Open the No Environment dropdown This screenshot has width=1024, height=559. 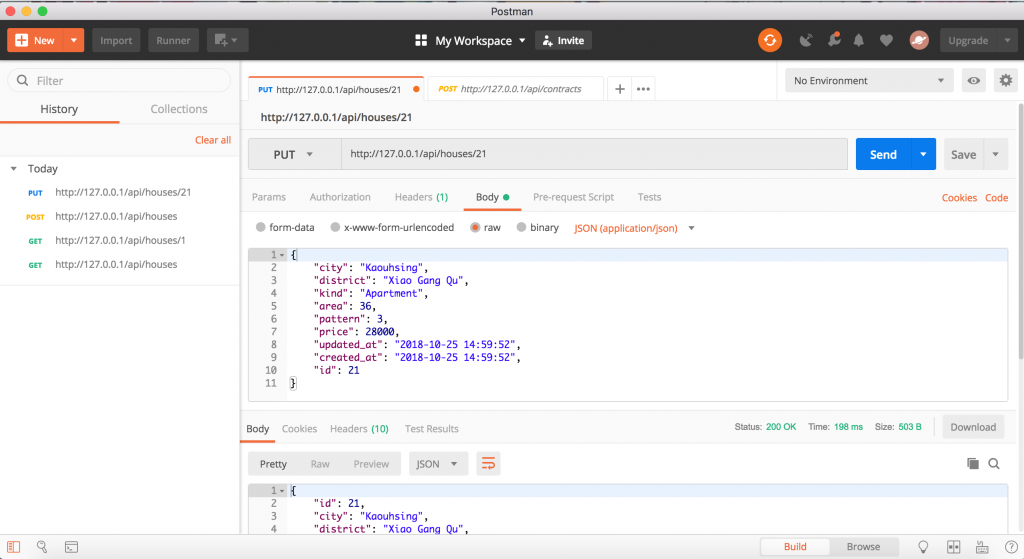point(869,80)
